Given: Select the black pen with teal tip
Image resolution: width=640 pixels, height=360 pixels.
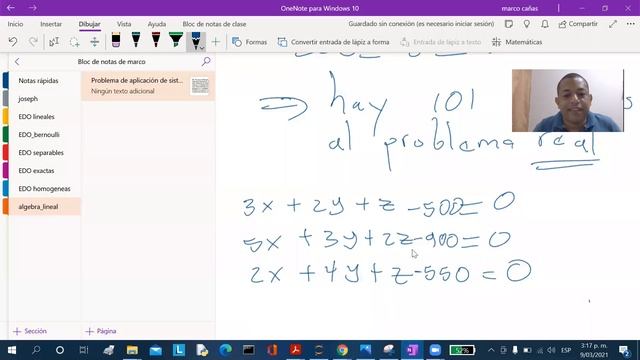Looking at the screenshot, I should point(136,40).
